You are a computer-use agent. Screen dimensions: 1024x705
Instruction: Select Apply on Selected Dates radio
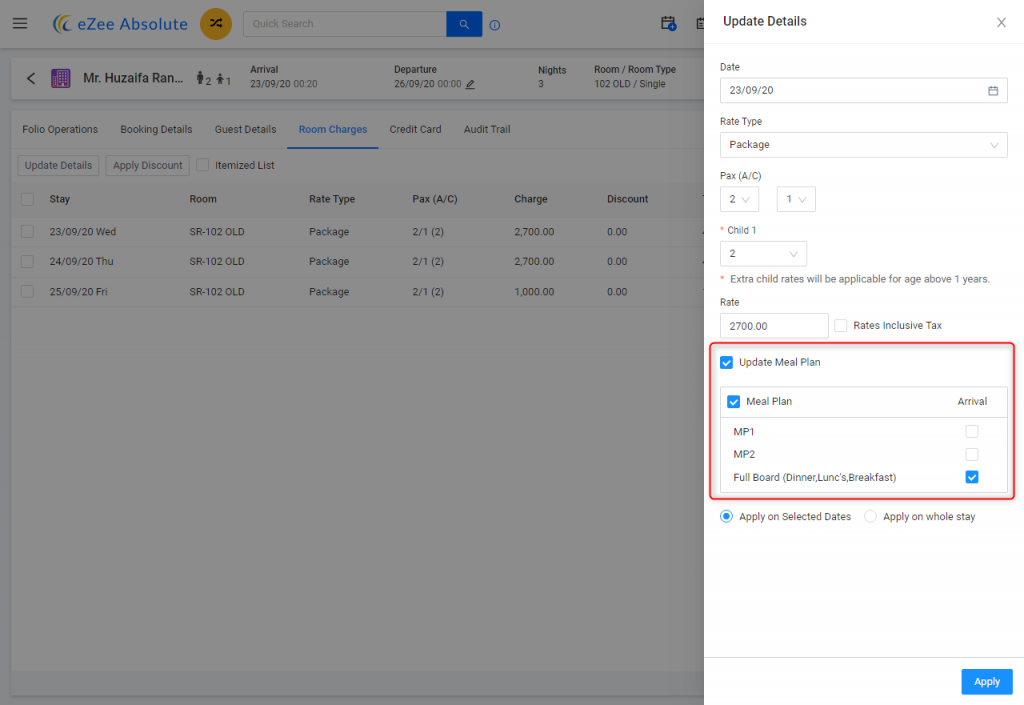726,516
